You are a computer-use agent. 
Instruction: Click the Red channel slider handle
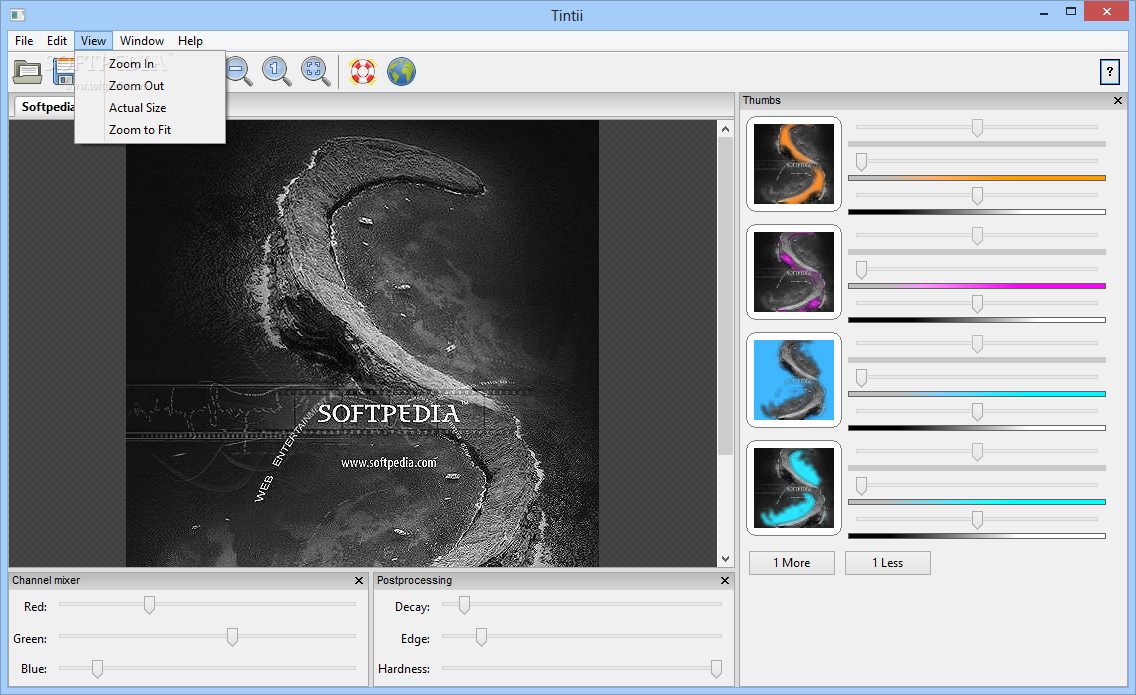pos(149,605)
